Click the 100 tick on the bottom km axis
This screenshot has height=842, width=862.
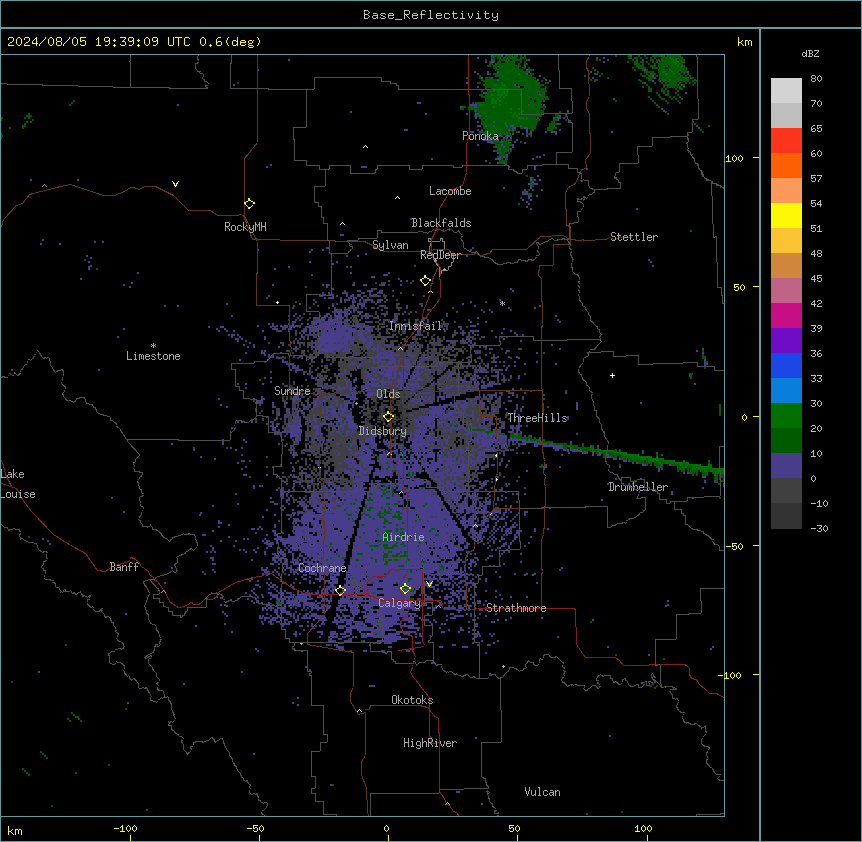[644, 828]
